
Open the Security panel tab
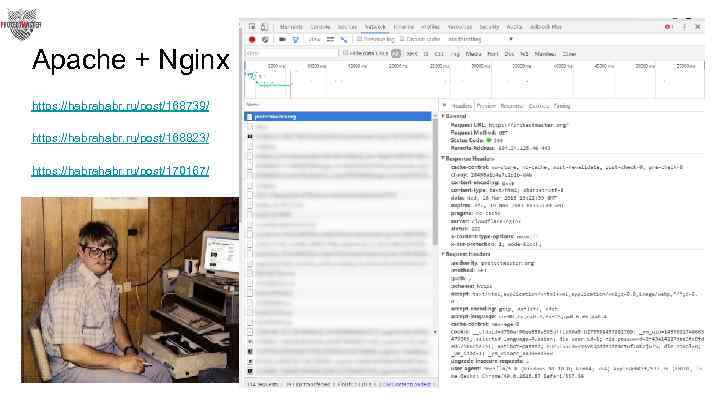(x=489, y=27)
